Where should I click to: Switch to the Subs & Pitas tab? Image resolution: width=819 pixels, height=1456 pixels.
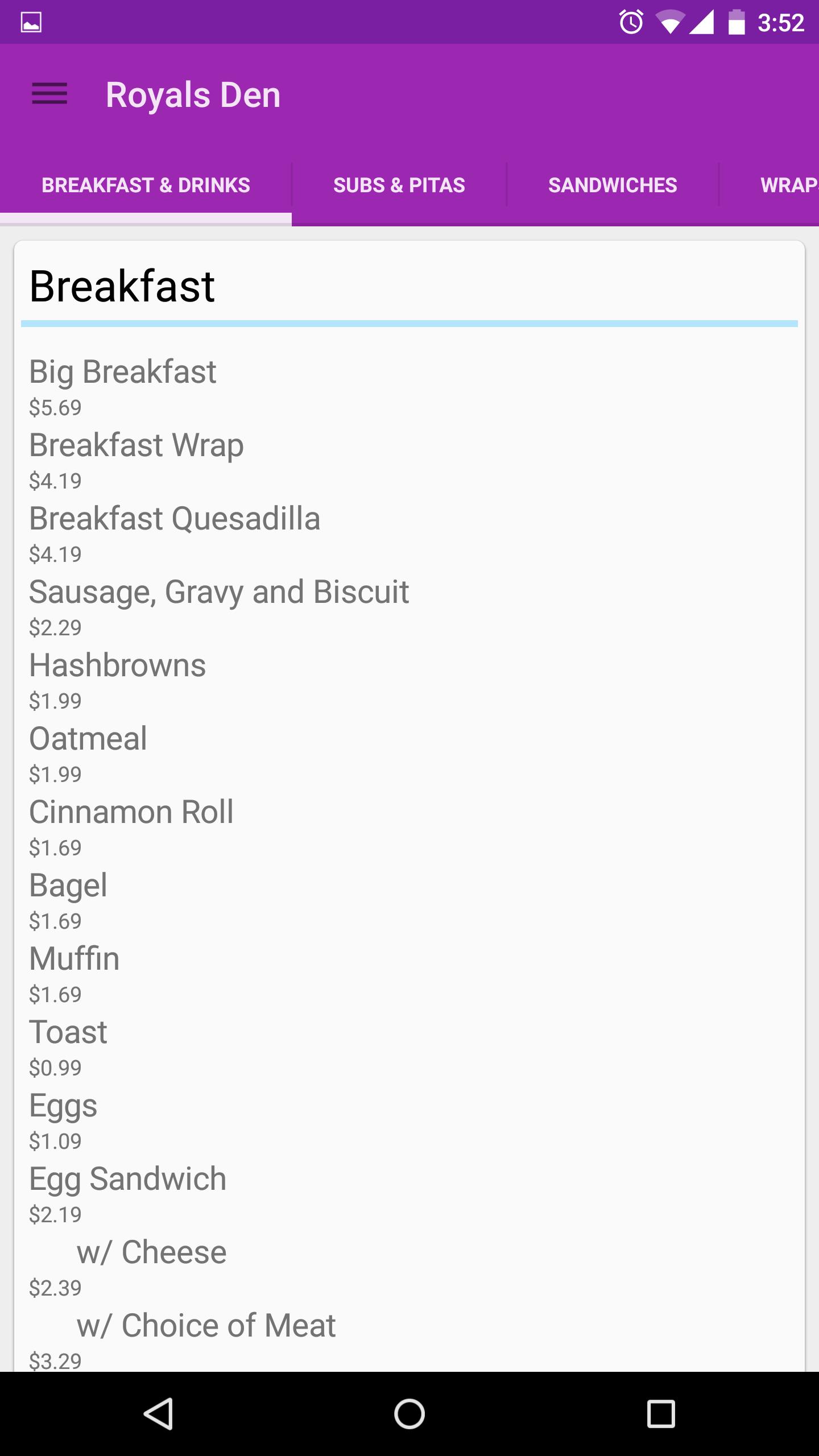click(399, 185)
